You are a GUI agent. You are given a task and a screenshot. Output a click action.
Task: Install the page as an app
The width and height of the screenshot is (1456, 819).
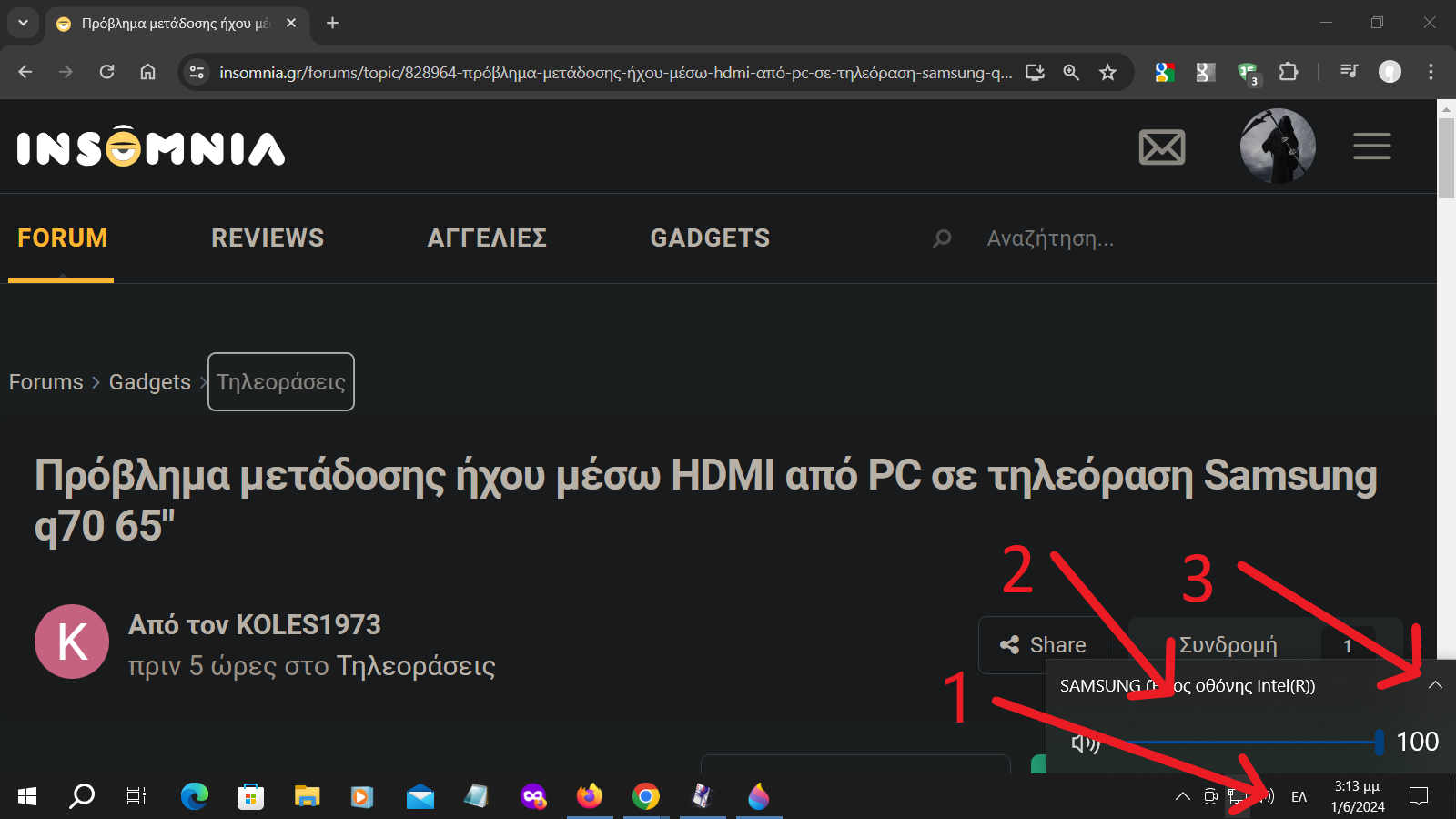1035,72
